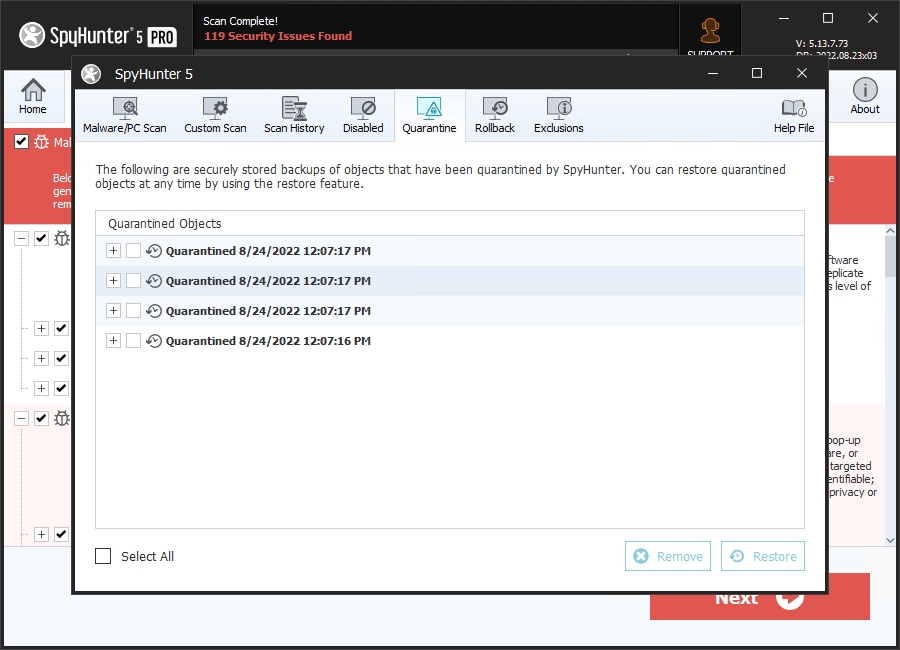900x650 pixels.
Task: Click the Home icon in main window
Action: tap(33, 97)
